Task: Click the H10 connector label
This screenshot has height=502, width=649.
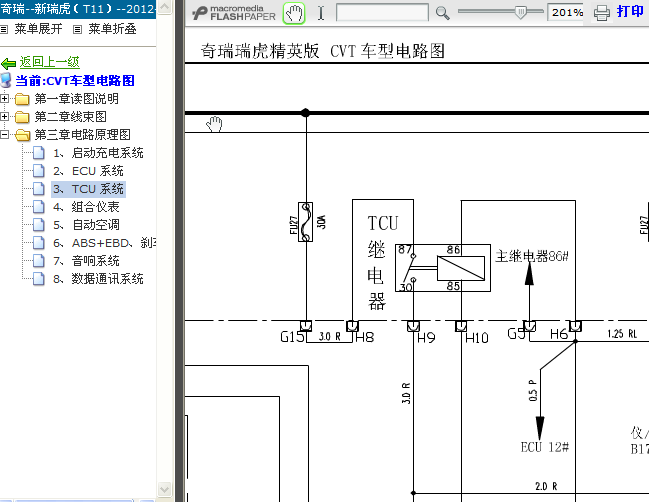Action: (477, 338)
